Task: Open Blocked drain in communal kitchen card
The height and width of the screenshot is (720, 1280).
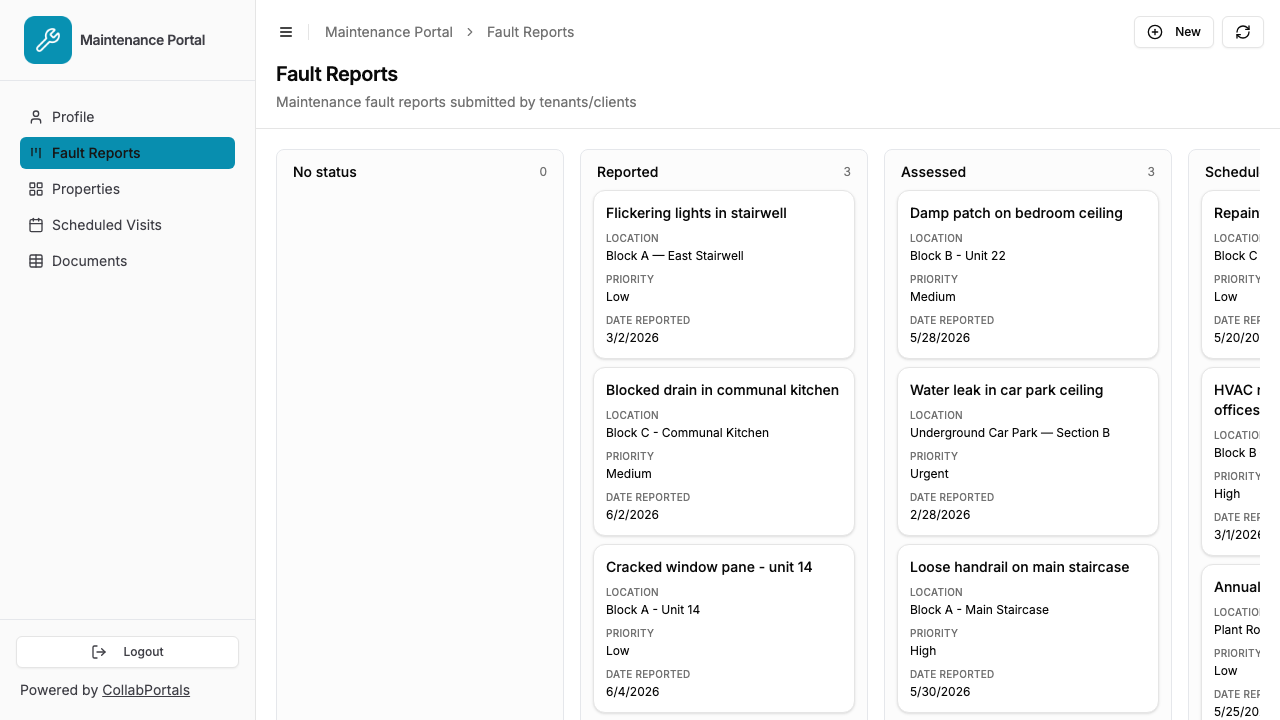Action: pyautogui.click(x=724, y=452)
